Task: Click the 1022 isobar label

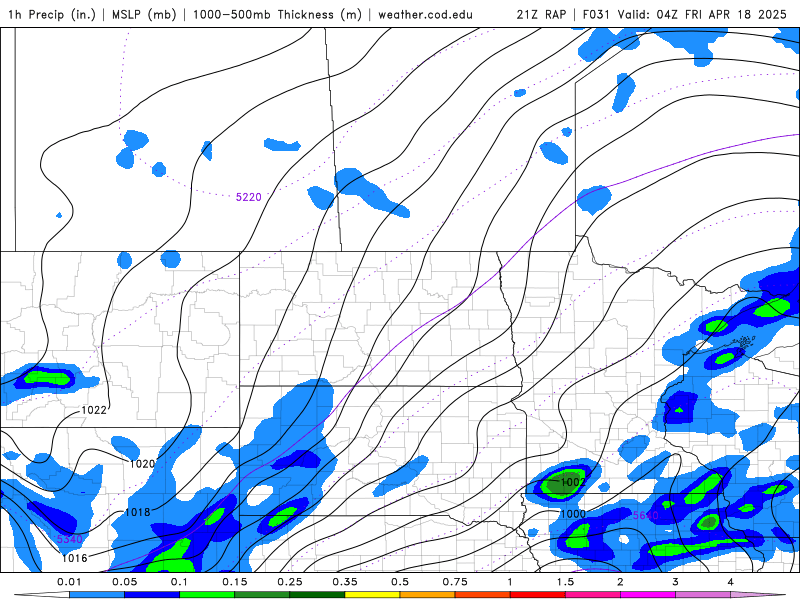Action: pyautogui.click(x=94, y=410)
